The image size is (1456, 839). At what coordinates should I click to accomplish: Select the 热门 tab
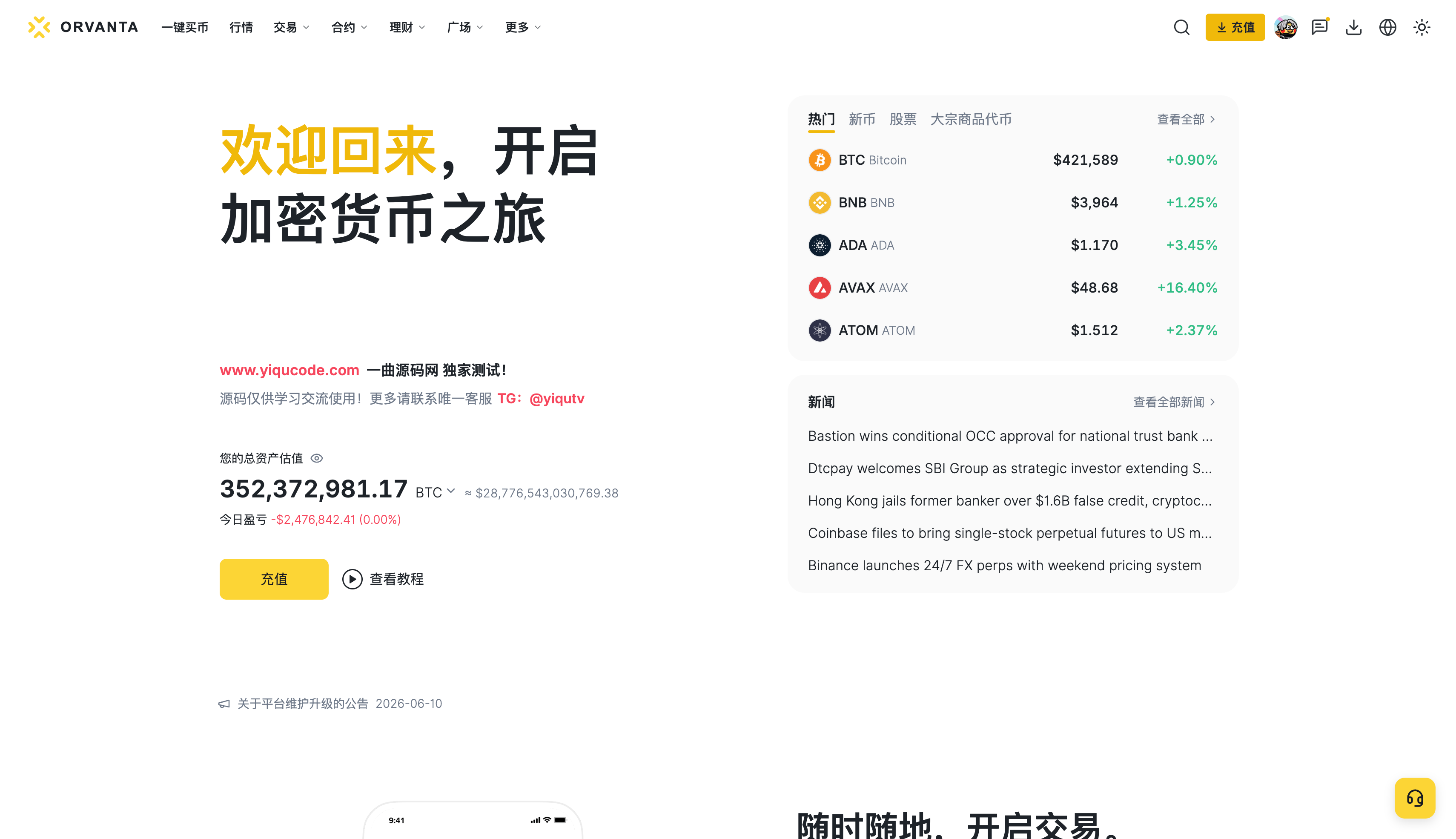coord(821,119)
